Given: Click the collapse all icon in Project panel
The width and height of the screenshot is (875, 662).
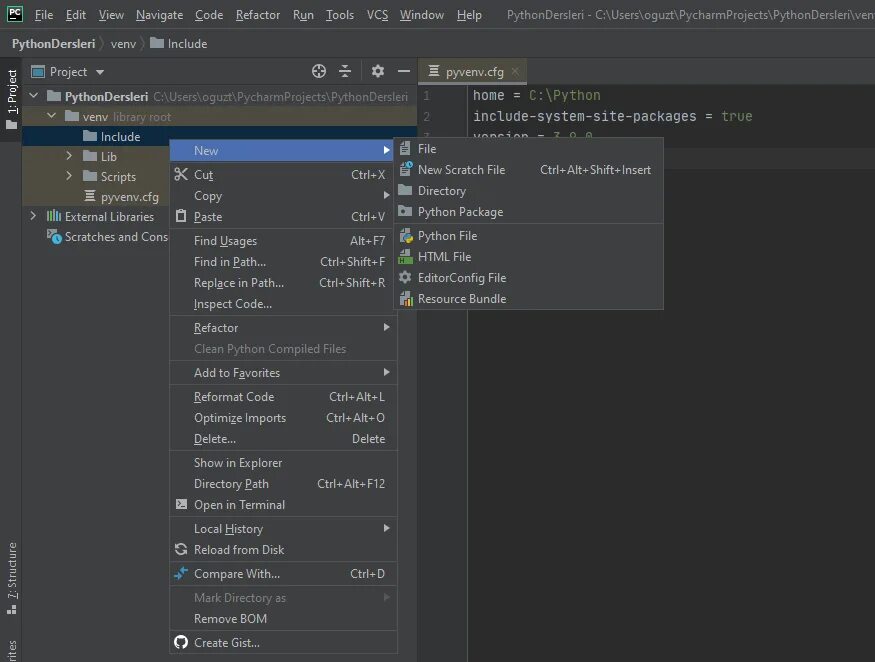Looking at the screenshot, I should point(345,71).
